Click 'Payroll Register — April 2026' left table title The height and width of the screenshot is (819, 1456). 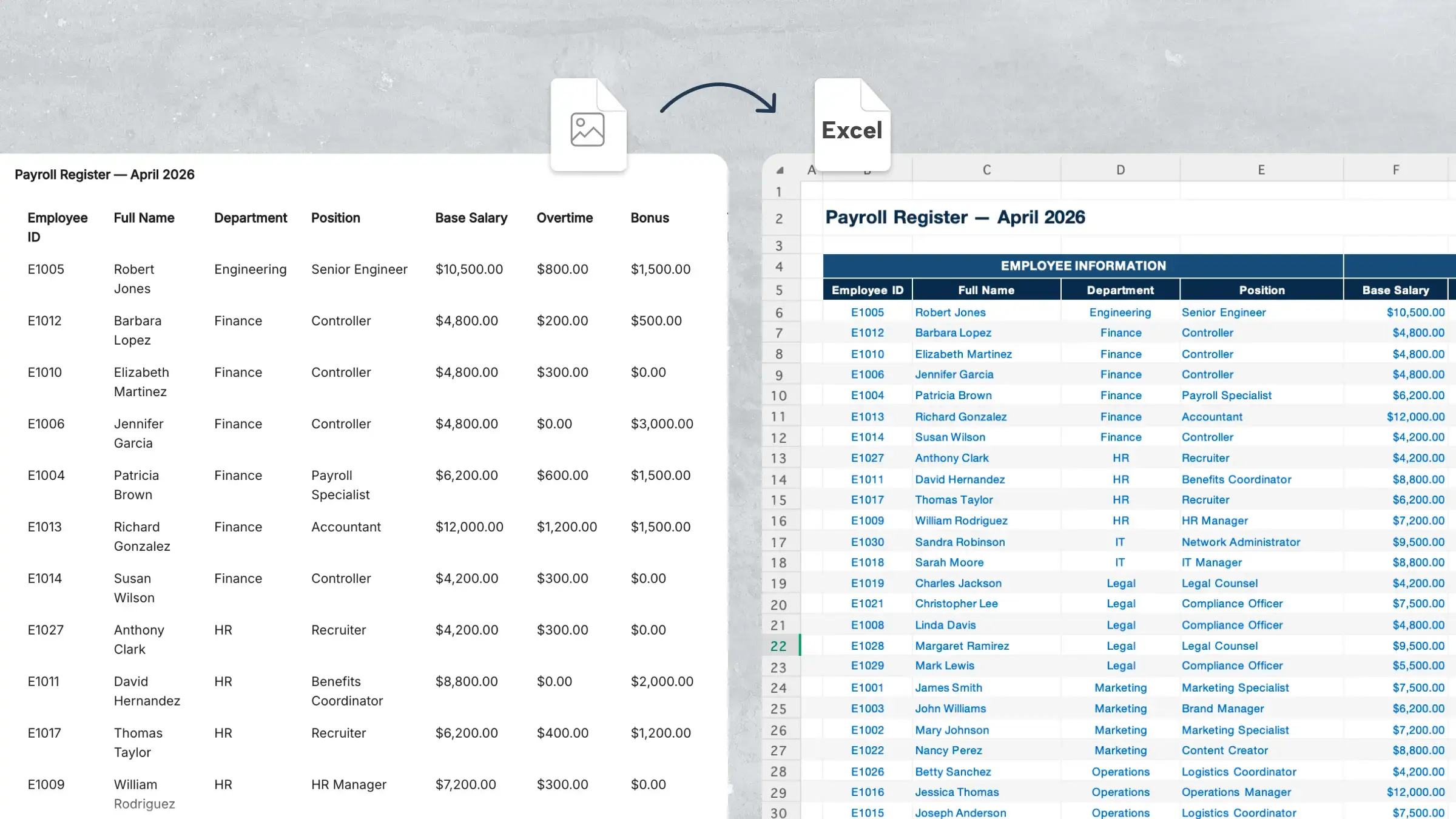click(104, 175)
